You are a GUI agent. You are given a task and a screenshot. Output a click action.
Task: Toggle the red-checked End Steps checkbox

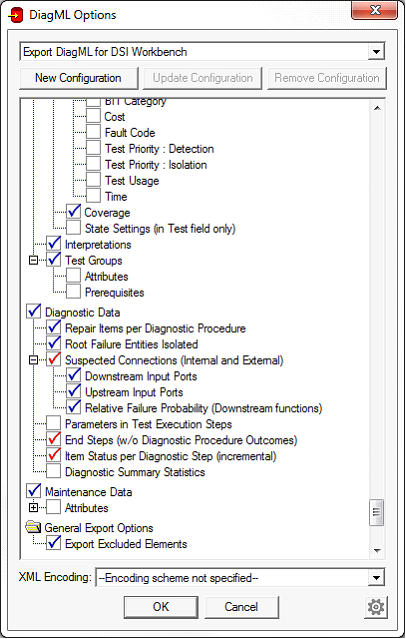[x=53, y=440]
